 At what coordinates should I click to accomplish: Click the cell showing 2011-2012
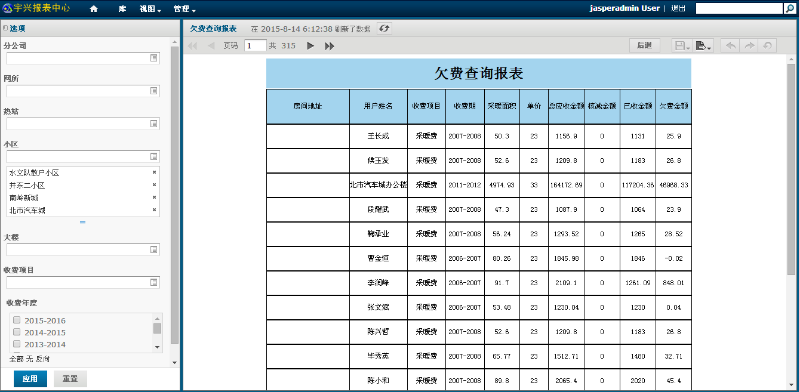click(x=465, y=185)
